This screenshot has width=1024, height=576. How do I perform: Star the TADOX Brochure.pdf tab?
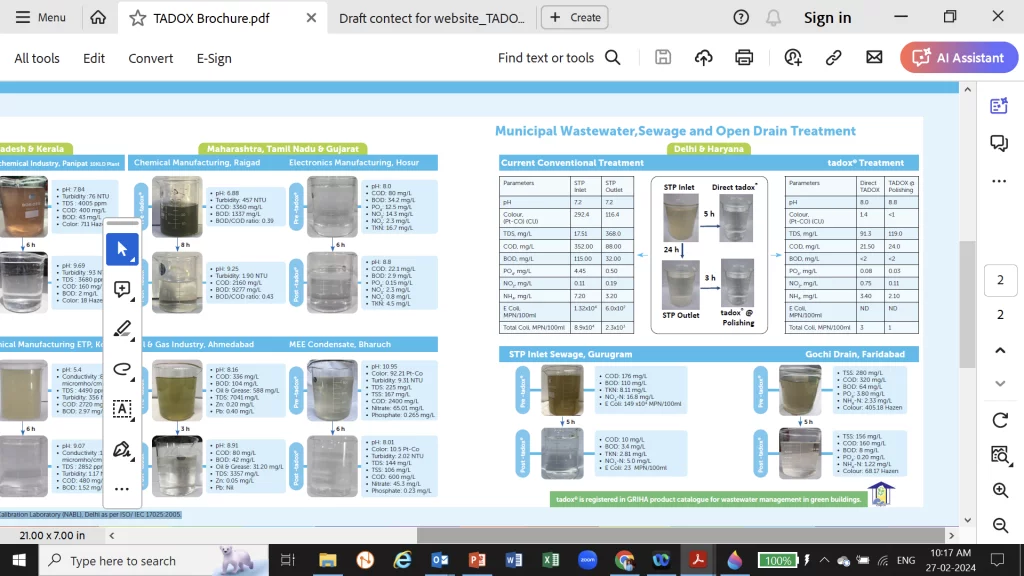(x=137, y=18)
